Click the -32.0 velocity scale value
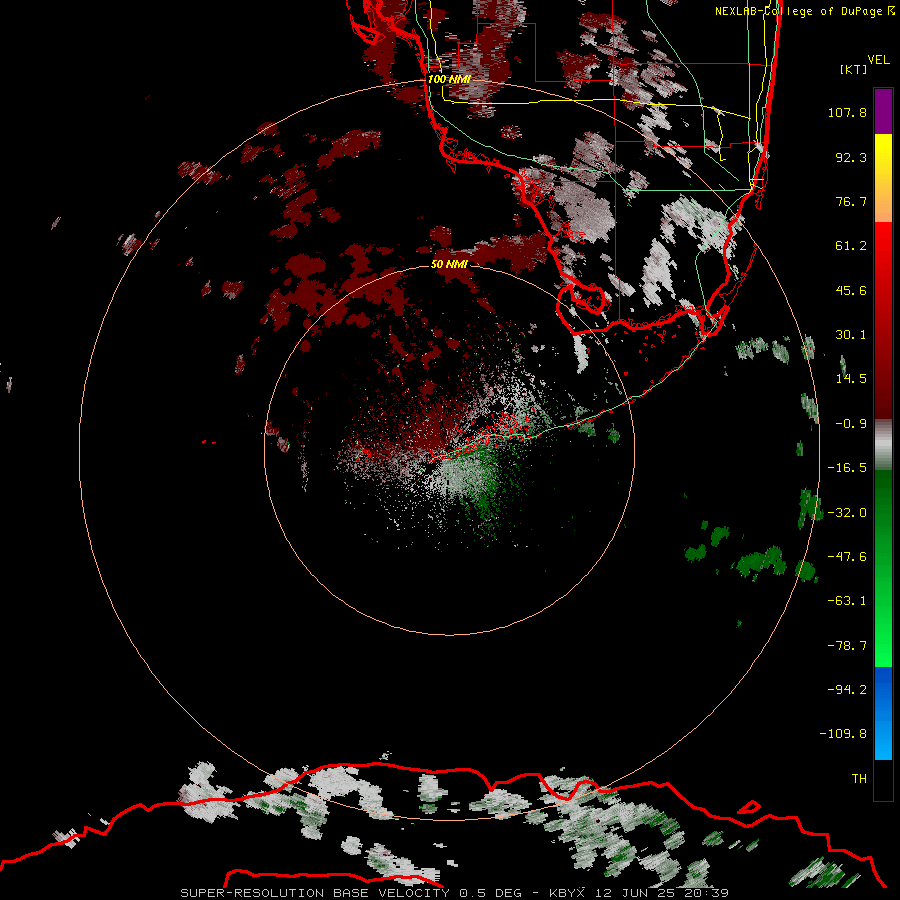Viewport: 900px width, 900px height. [847, 513]
